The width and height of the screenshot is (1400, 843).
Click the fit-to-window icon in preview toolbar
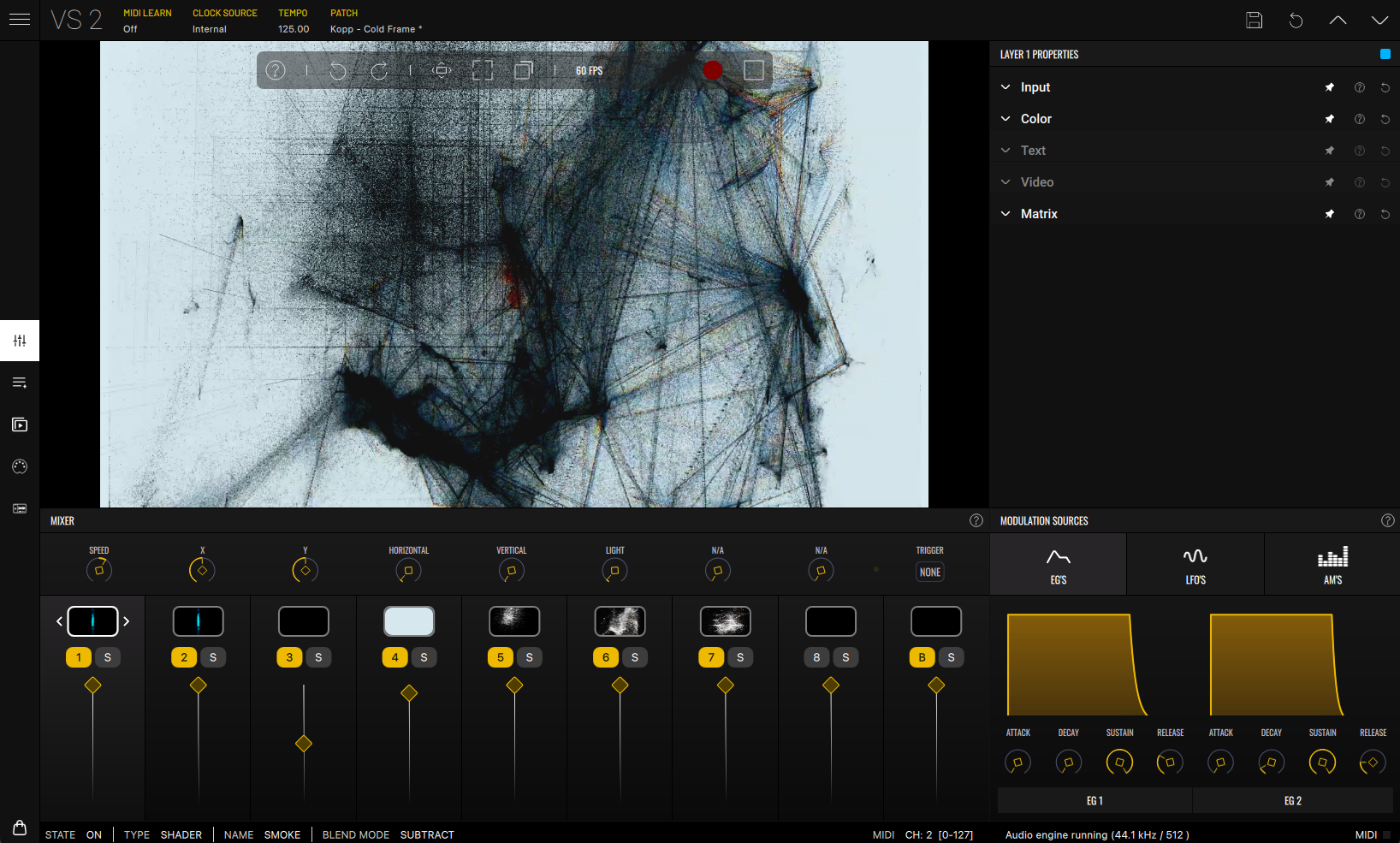pyautogui.click(x=442, y=70)
